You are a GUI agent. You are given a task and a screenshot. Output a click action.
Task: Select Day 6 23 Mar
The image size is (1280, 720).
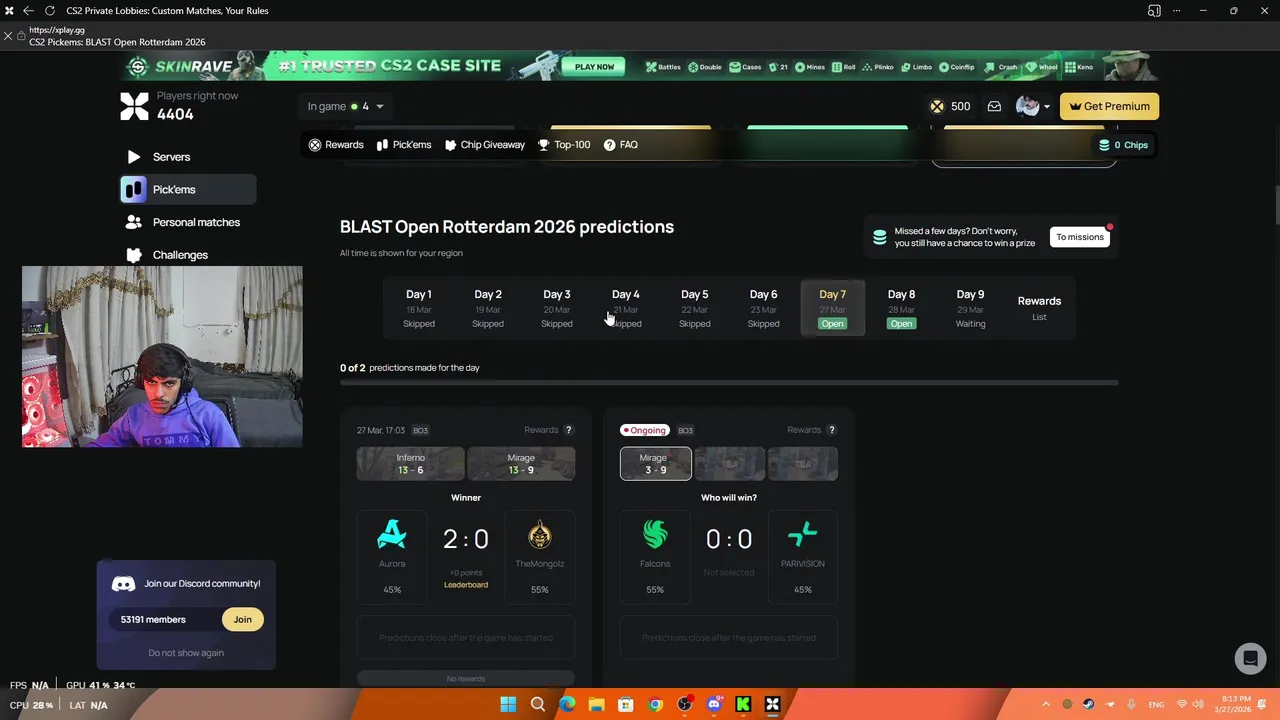[764, 308]
